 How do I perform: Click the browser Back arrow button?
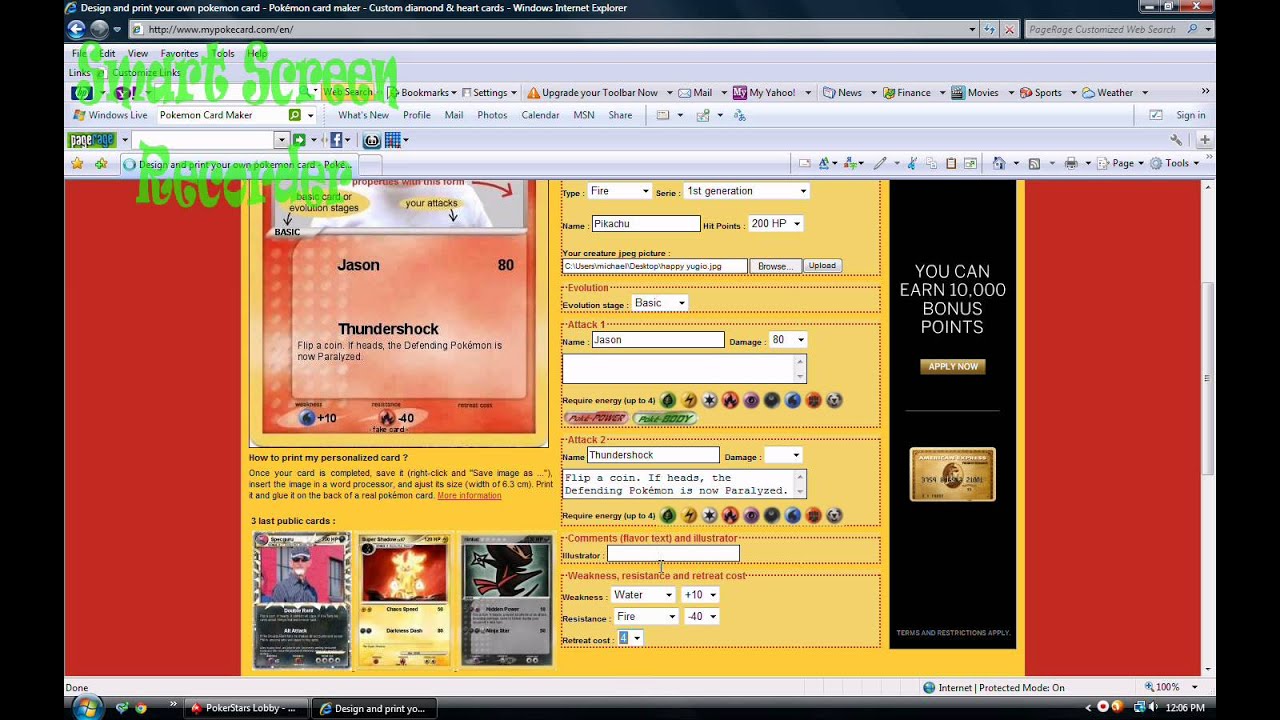click(x=76, y=29)
